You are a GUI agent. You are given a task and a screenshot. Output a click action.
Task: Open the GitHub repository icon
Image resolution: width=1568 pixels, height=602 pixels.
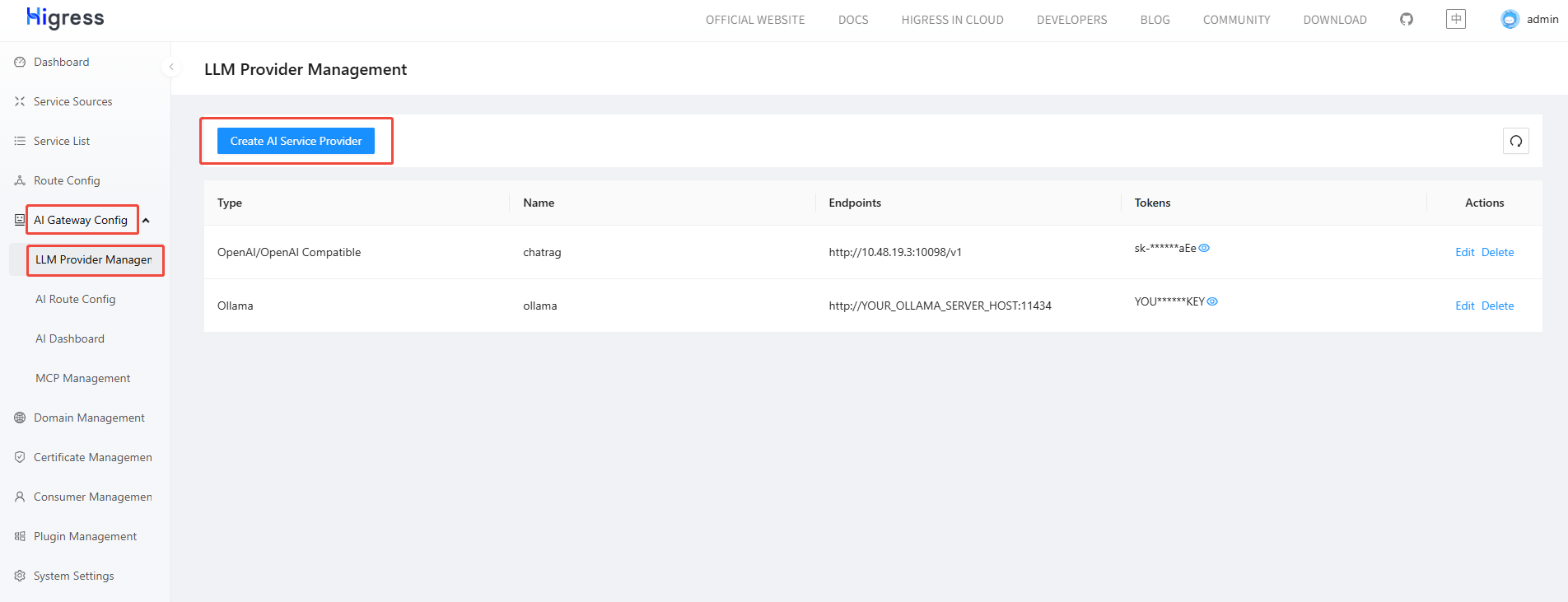(1407, 19)
